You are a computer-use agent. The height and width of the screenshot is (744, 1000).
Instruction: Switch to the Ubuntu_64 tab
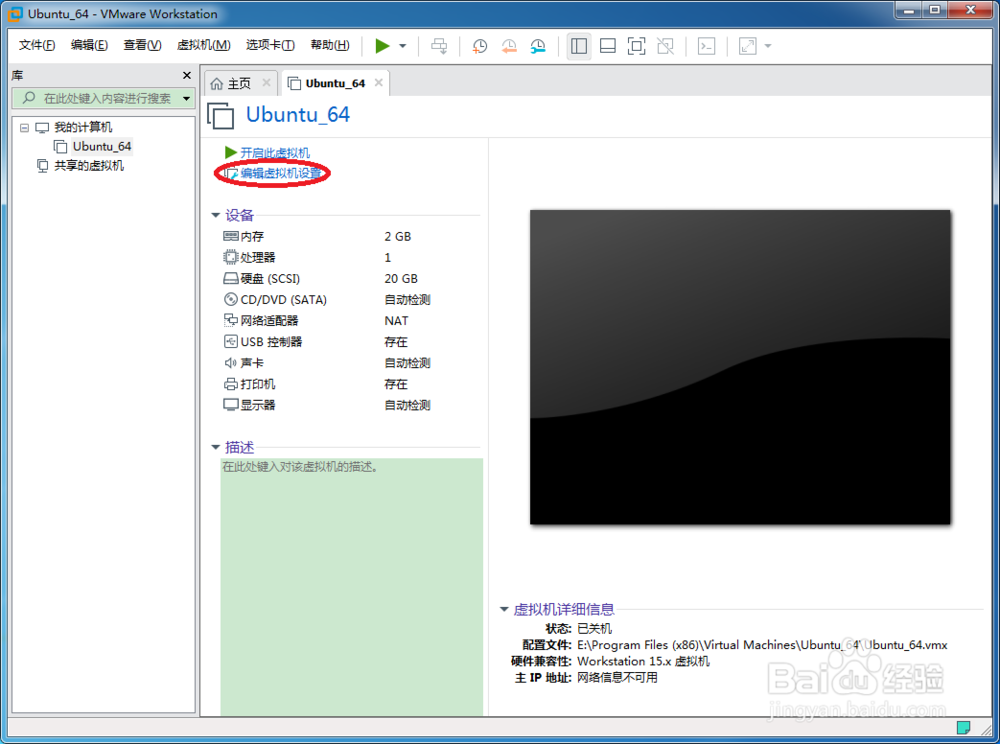[x=335, y=84]
